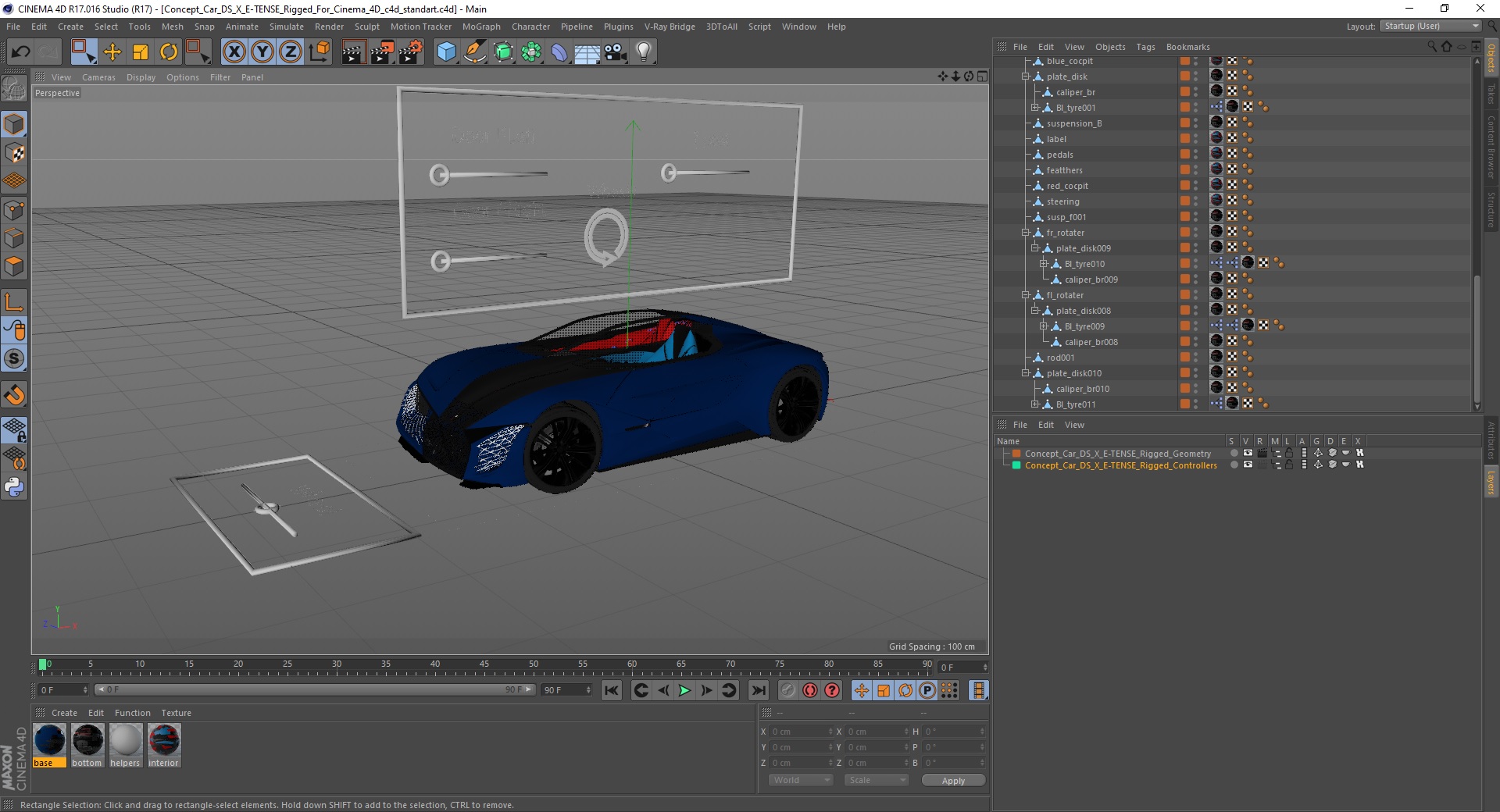
Task: Click the Python icon in the left toolbar
Action: [x=14, y=487]
